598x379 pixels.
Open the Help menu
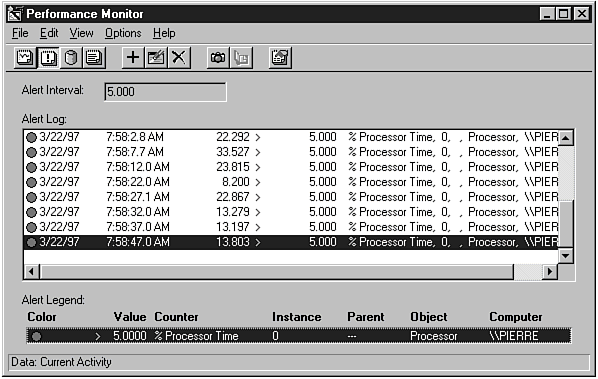(x=164, y=33)
